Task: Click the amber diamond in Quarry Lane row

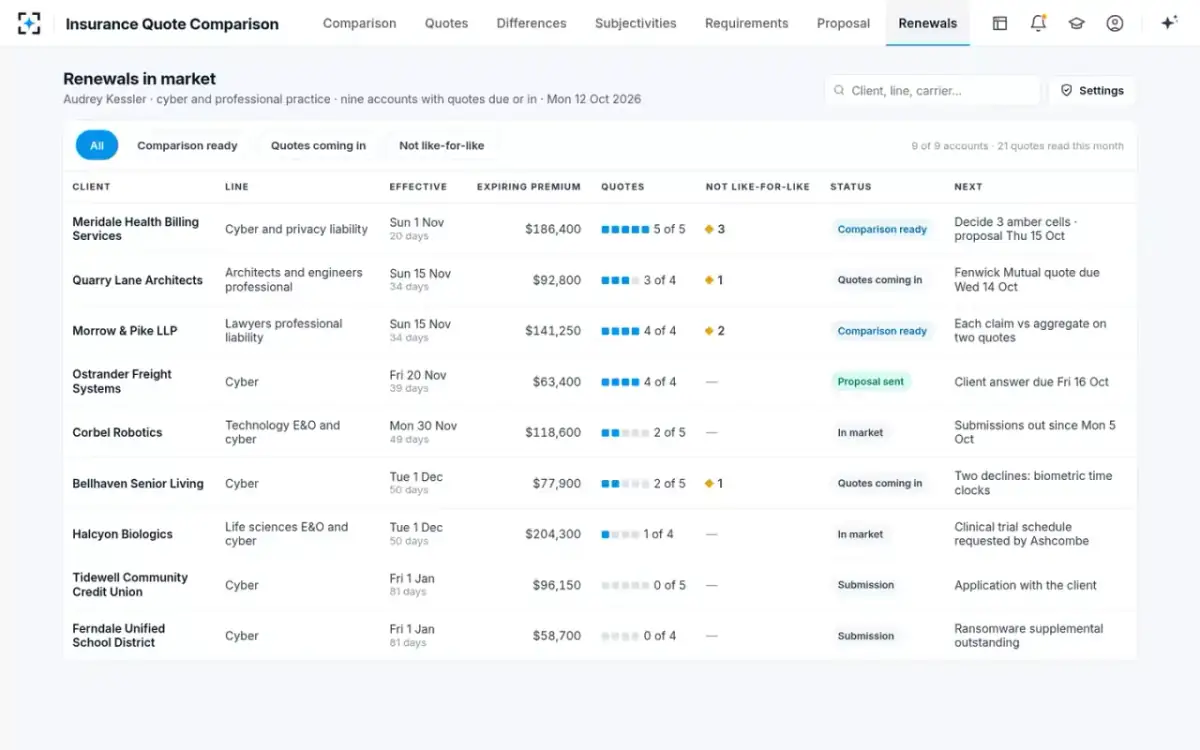Action: [x=709, y=280]
